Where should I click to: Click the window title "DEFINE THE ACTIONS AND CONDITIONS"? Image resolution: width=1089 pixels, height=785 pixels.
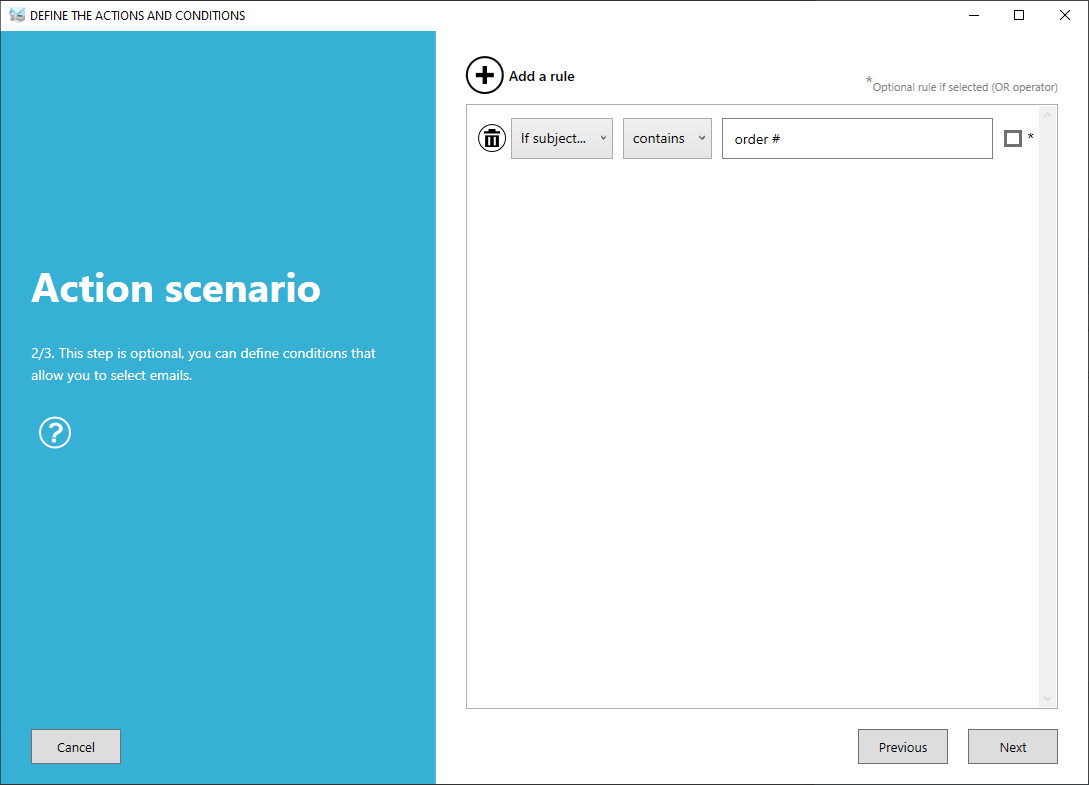point(138,15)
